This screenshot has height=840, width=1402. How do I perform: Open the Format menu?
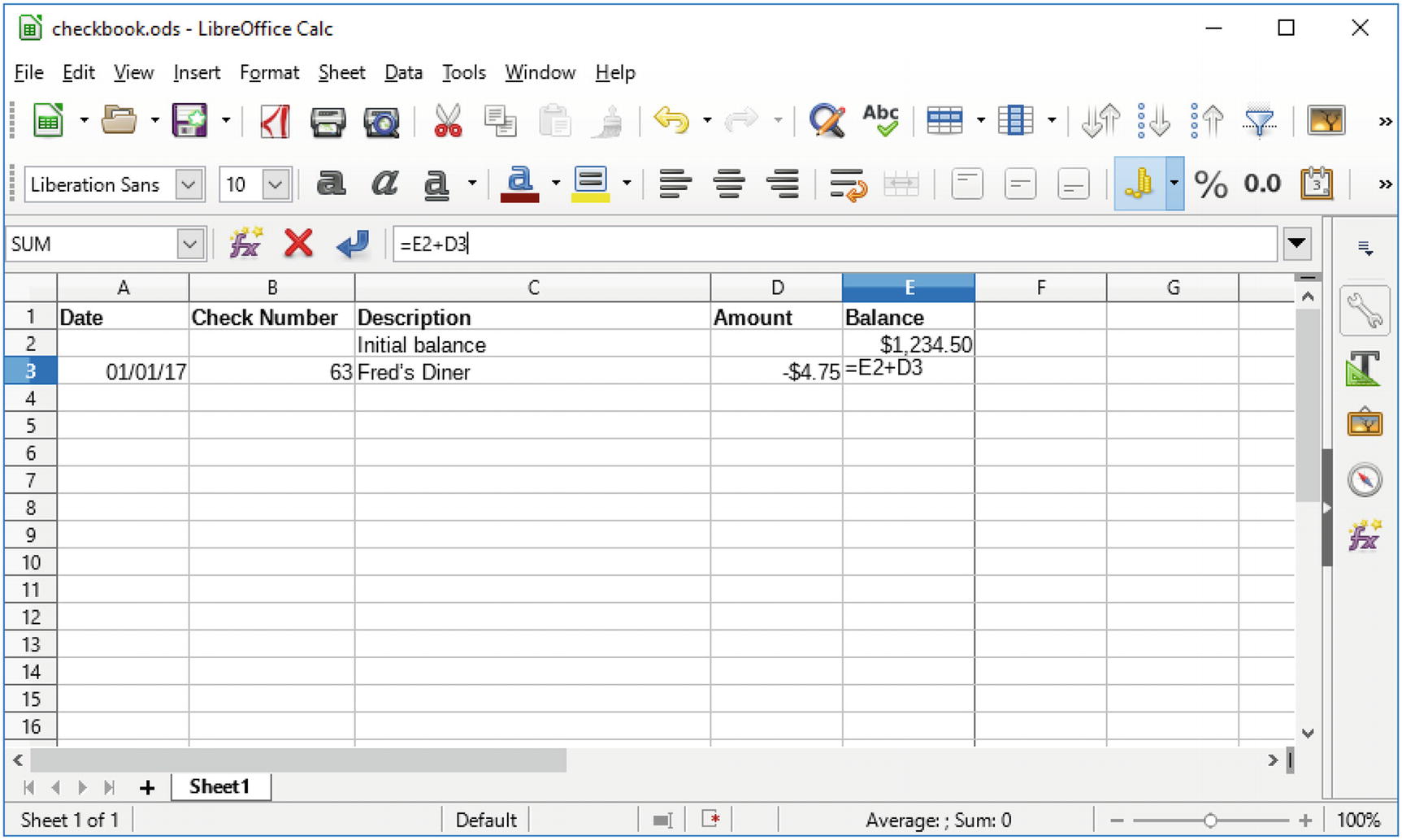coord(269,73)
